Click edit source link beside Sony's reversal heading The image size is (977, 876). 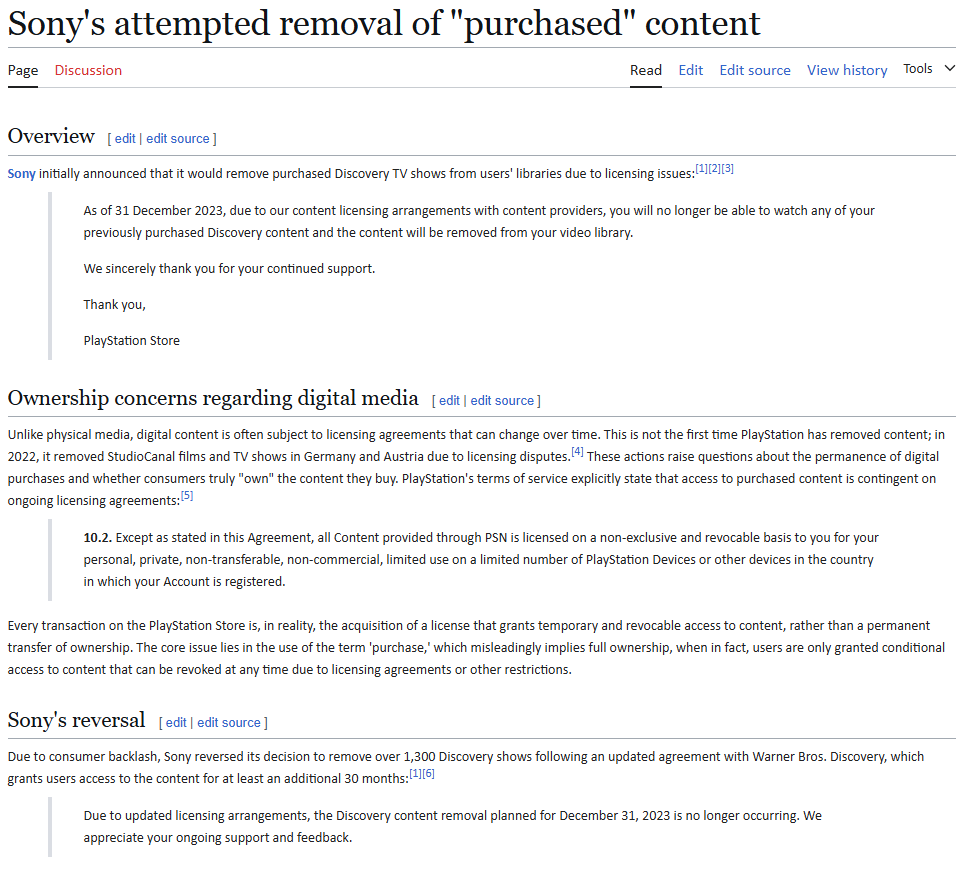(229, 723)
